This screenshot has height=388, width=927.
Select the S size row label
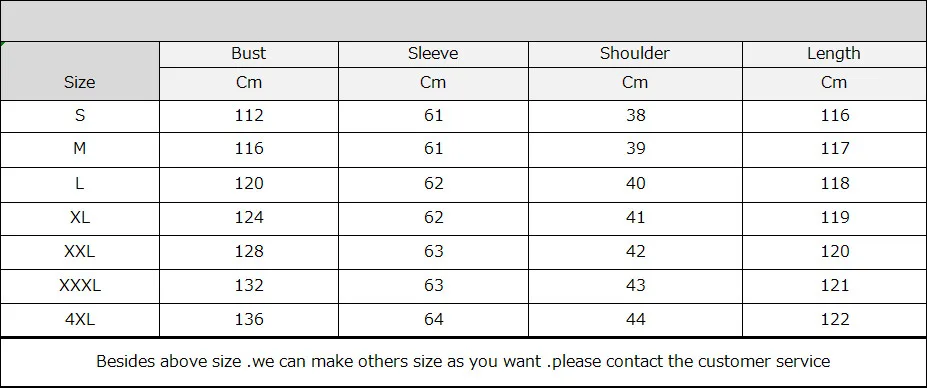click(x=80, y=115)
